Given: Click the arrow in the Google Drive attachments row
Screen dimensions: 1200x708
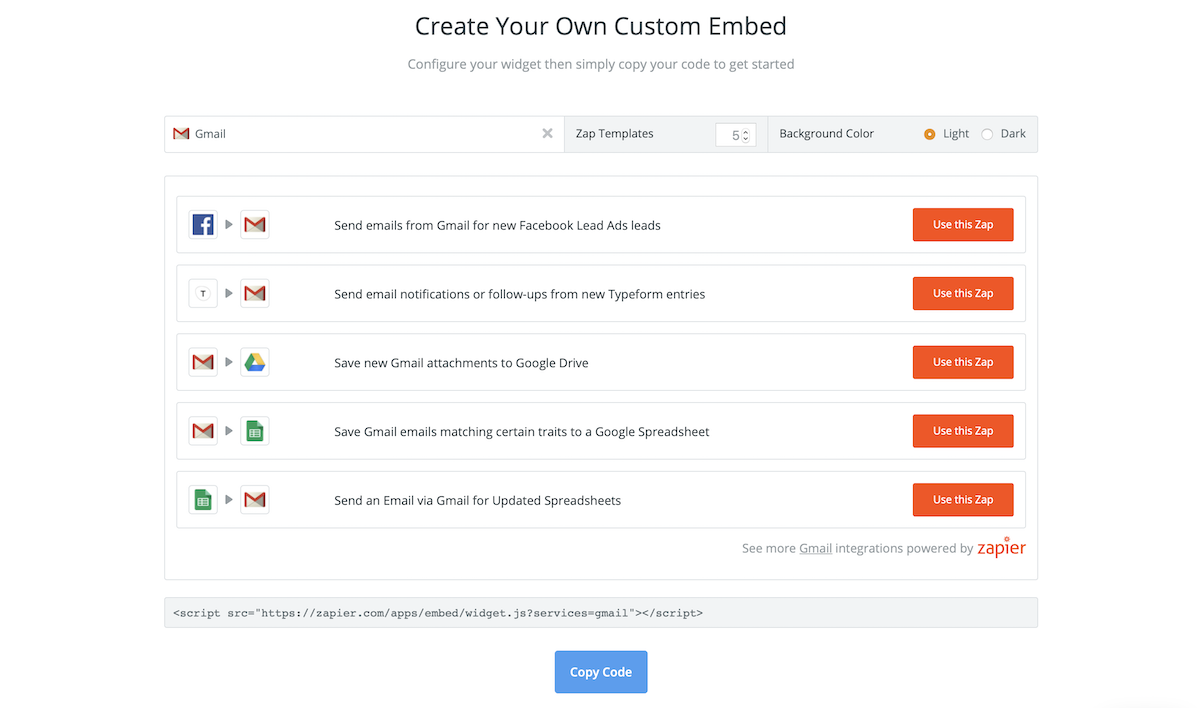Looking at the screenshot, I should 229,362.
